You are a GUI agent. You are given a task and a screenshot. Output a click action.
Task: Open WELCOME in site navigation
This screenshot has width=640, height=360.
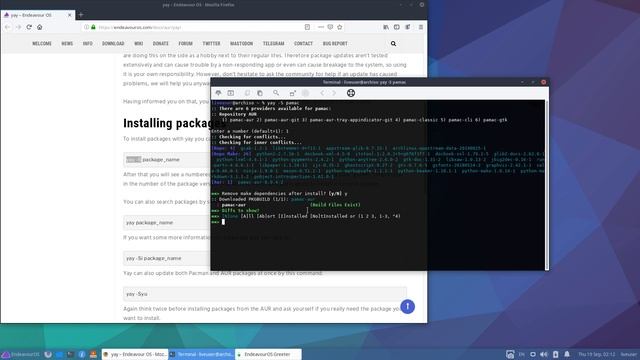coord(42,43)
